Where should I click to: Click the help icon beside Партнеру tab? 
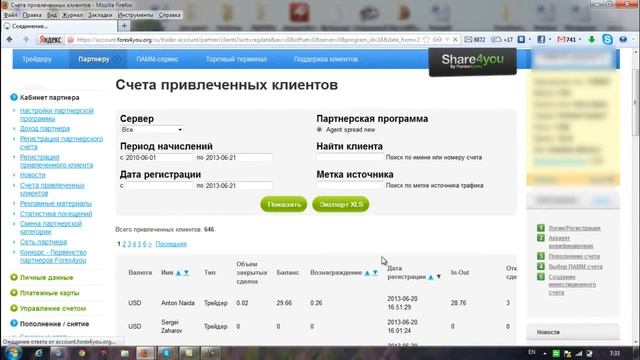pyautogui.click(x=117, y=59)
